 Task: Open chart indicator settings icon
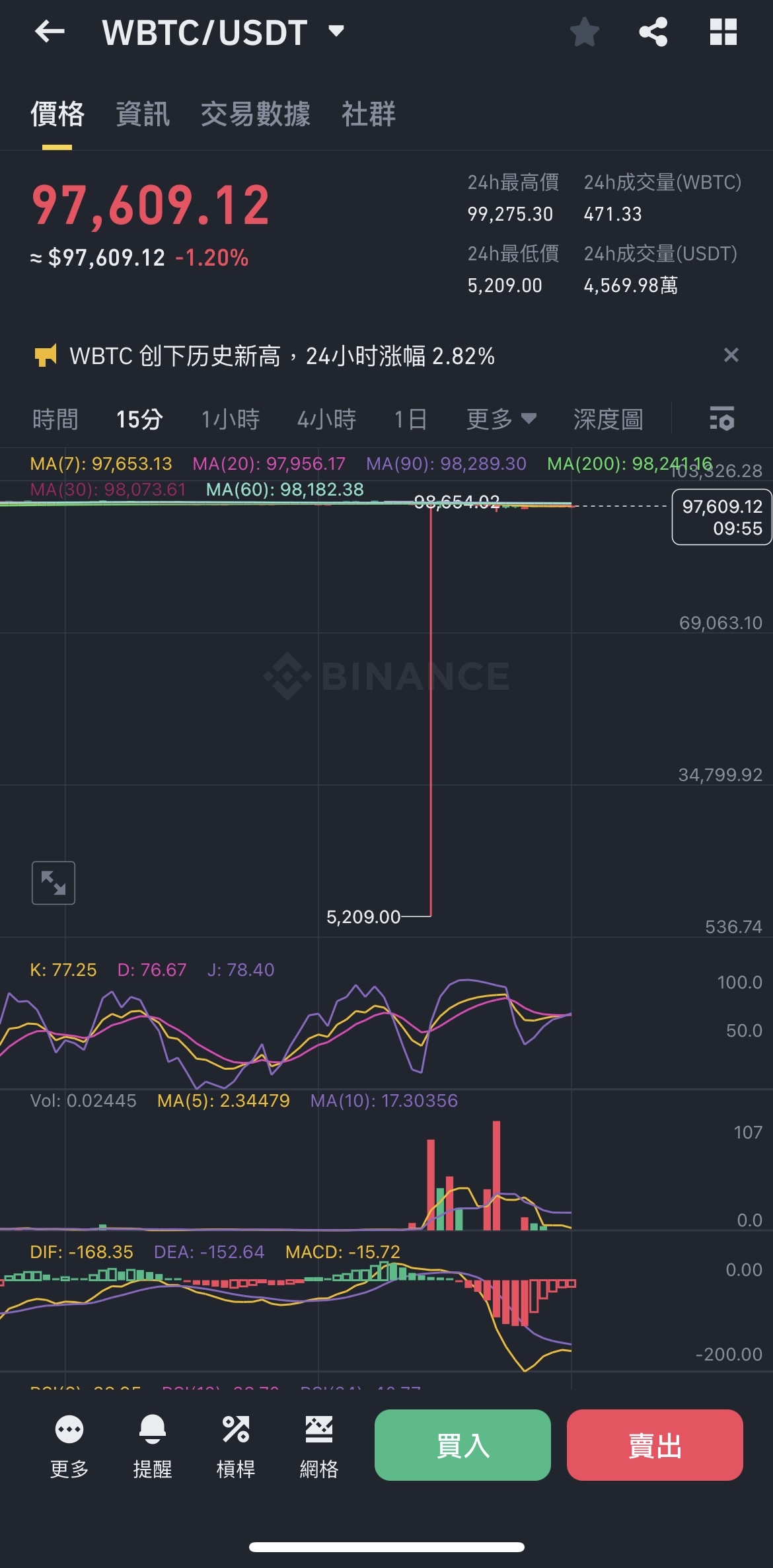tap(721, 419)
